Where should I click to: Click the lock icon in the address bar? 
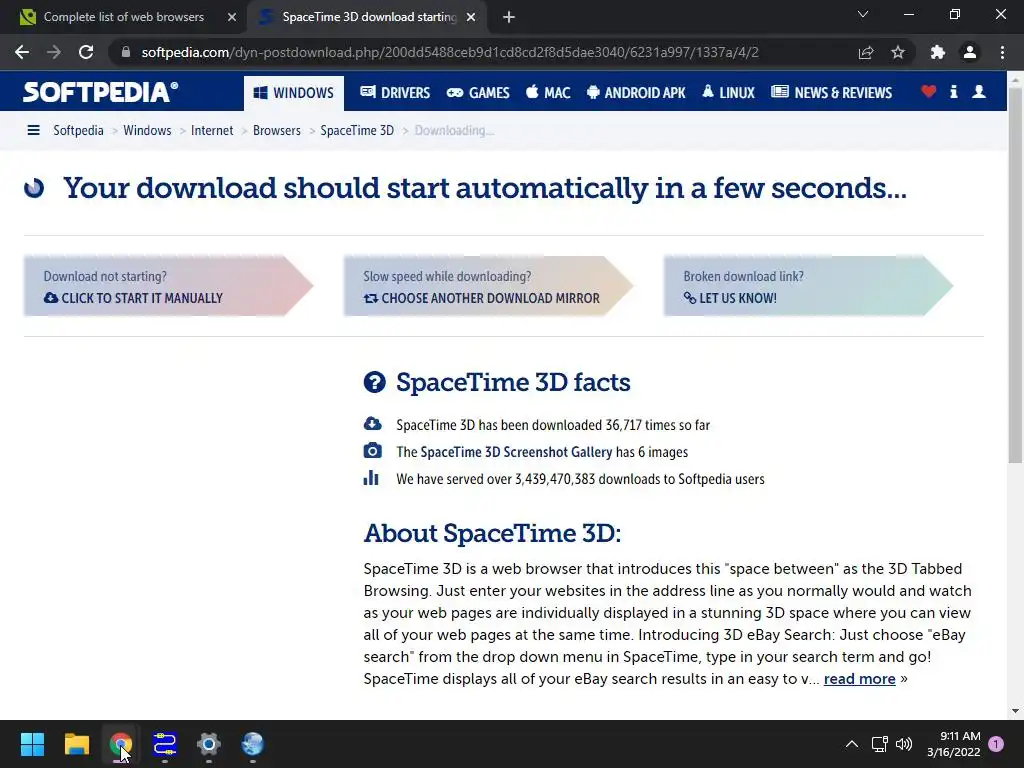pyautogui.click(x=125, y=52)
